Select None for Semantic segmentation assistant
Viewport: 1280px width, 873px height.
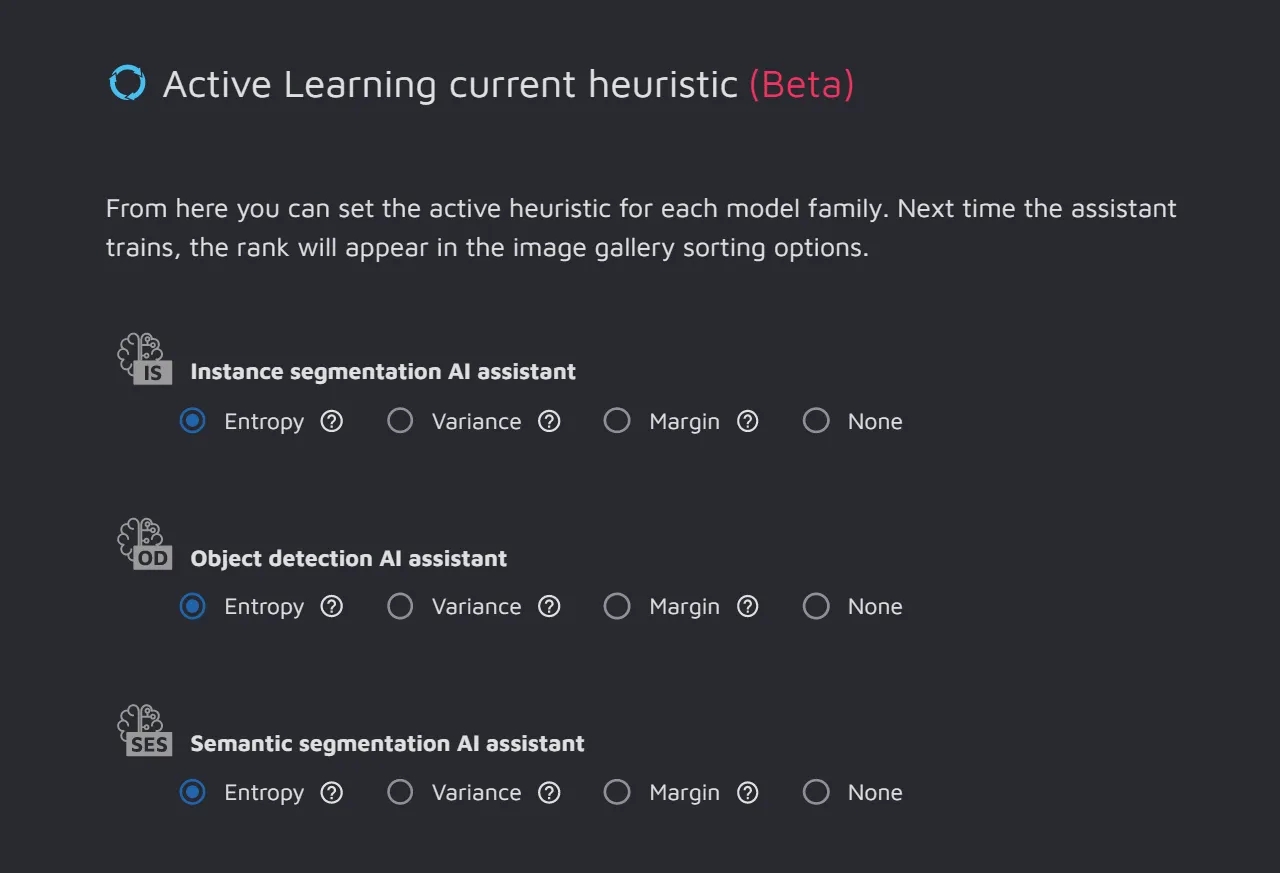click(x=816, y=792)
